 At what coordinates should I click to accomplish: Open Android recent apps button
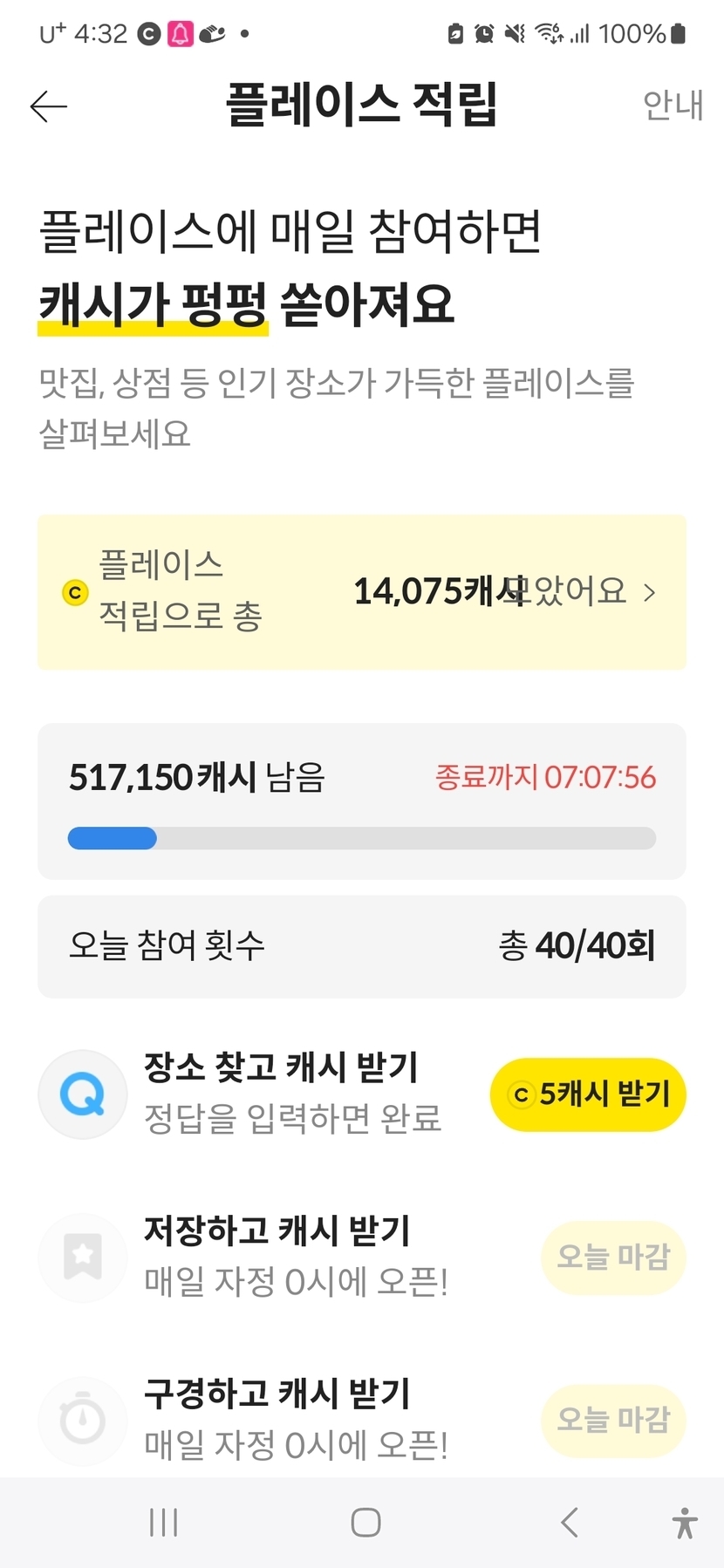(x=163, y=1523)
